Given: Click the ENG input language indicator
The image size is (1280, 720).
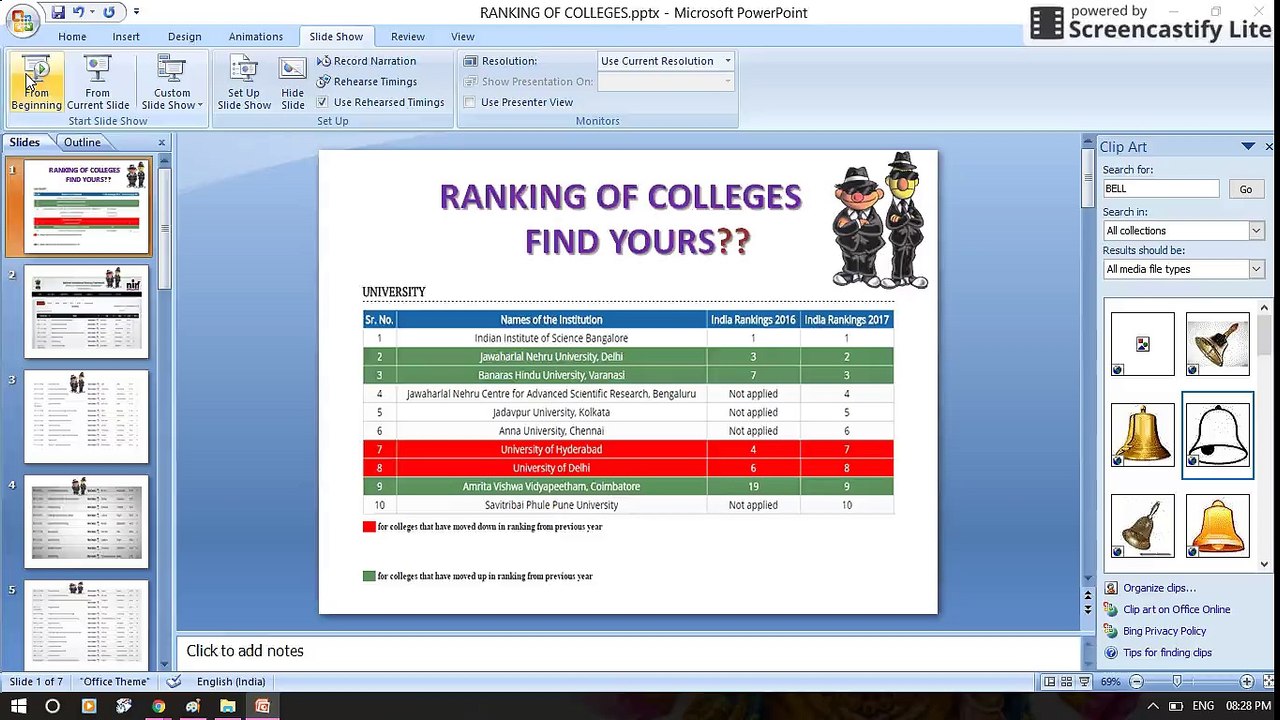Looking at the screenshot, I should pyautogui.click(x=1204, y=706).
